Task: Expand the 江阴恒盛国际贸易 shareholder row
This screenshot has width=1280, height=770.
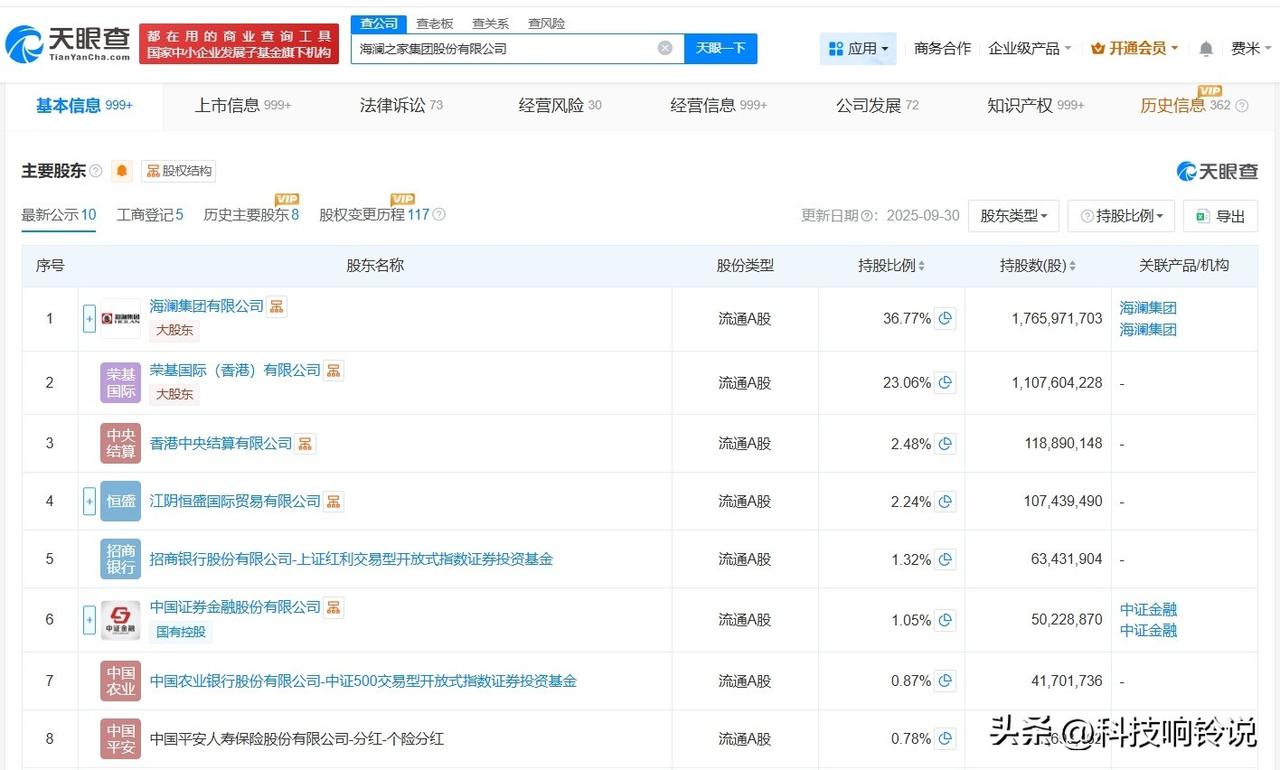Action: coord(89,501)
